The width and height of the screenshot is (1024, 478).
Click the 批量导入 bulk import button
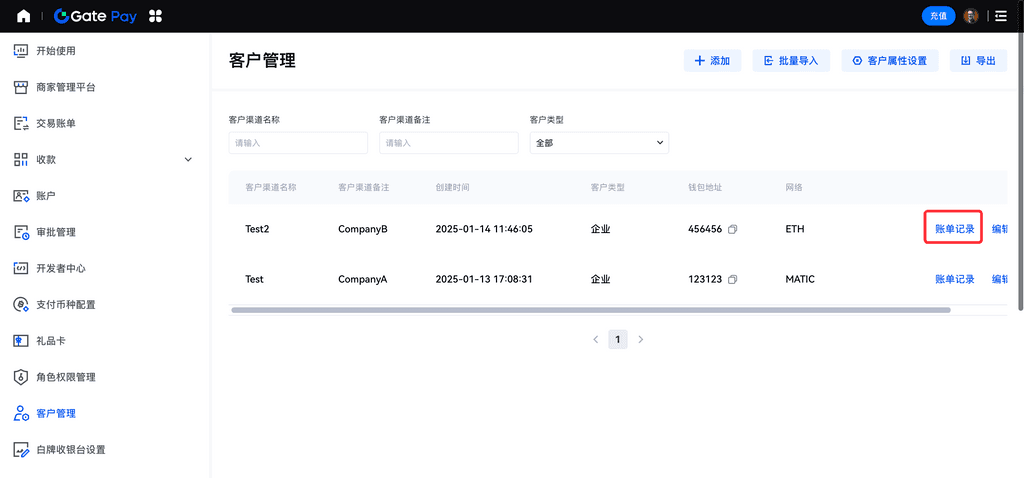(x=792, y=61)
